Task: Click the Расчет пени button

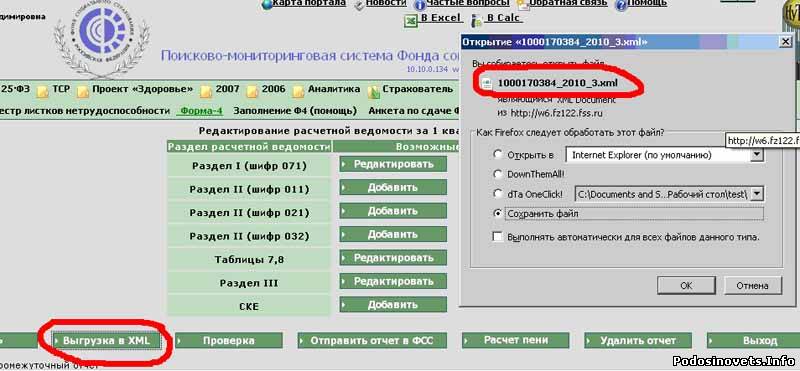Action: 516,340
